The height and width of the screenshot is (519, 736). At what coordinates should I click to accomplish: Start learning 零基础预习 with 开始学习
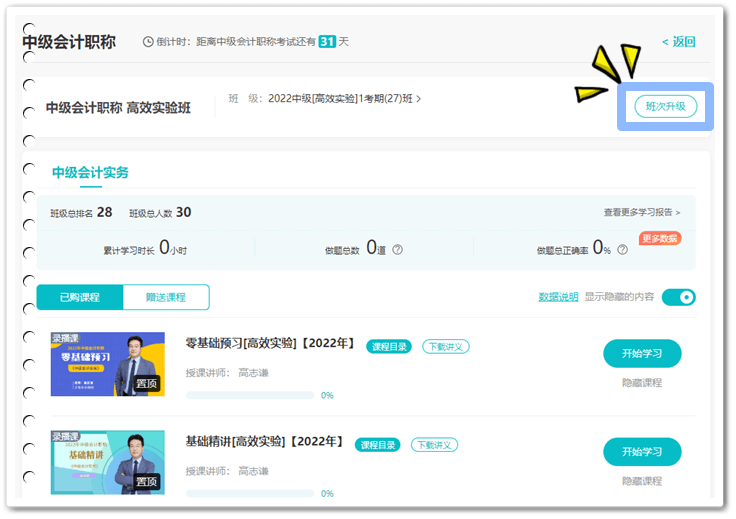pyautogui.click(x=641, y=353)
